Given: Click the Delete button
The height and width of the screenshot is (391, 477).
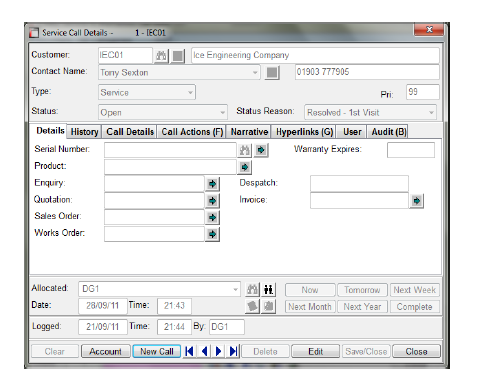Looking at the screenshot, I should [x=265, y=351].
